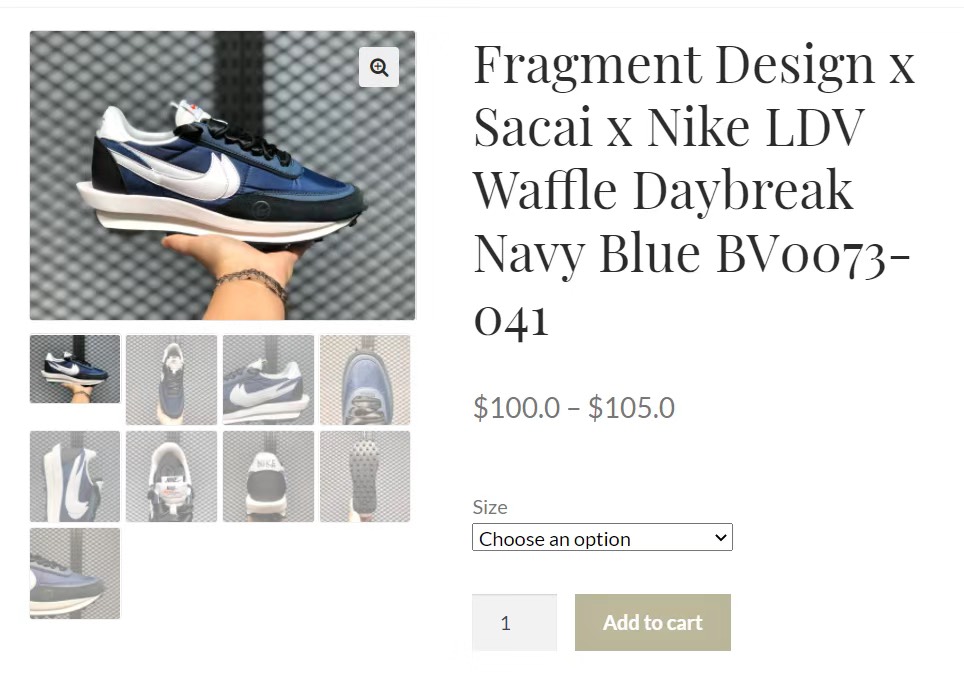
Task: View the studded outsole thumbnail
Action: 365,476
